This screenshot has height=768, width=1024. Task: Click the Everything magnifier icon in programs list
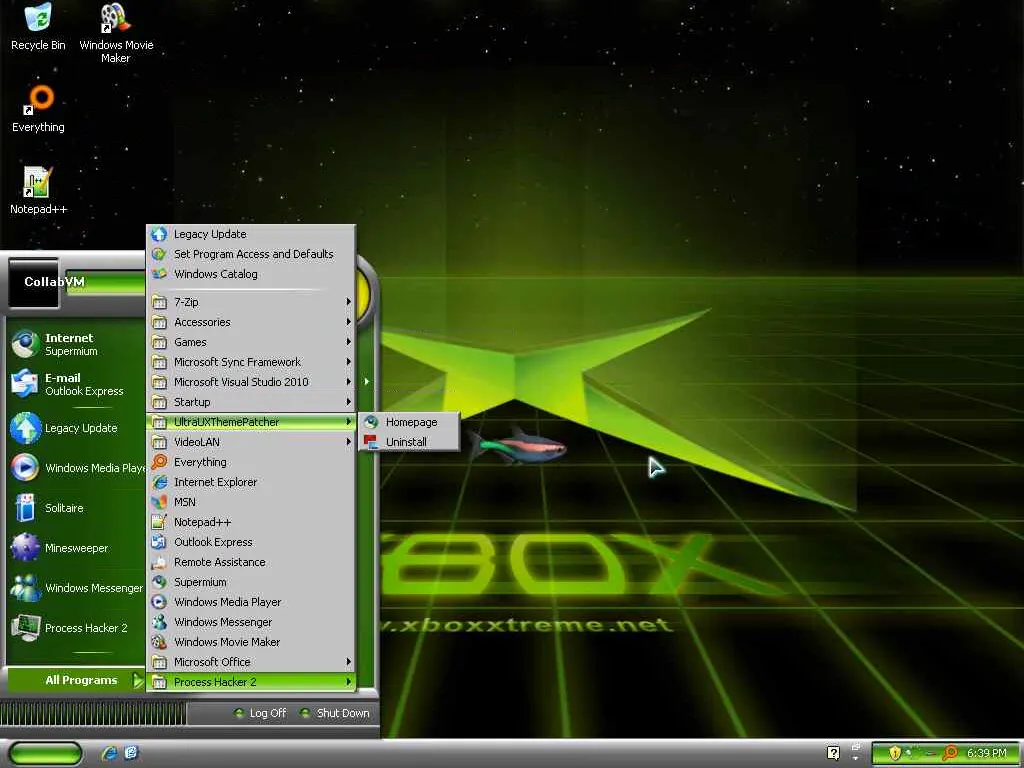coord(159,462)
